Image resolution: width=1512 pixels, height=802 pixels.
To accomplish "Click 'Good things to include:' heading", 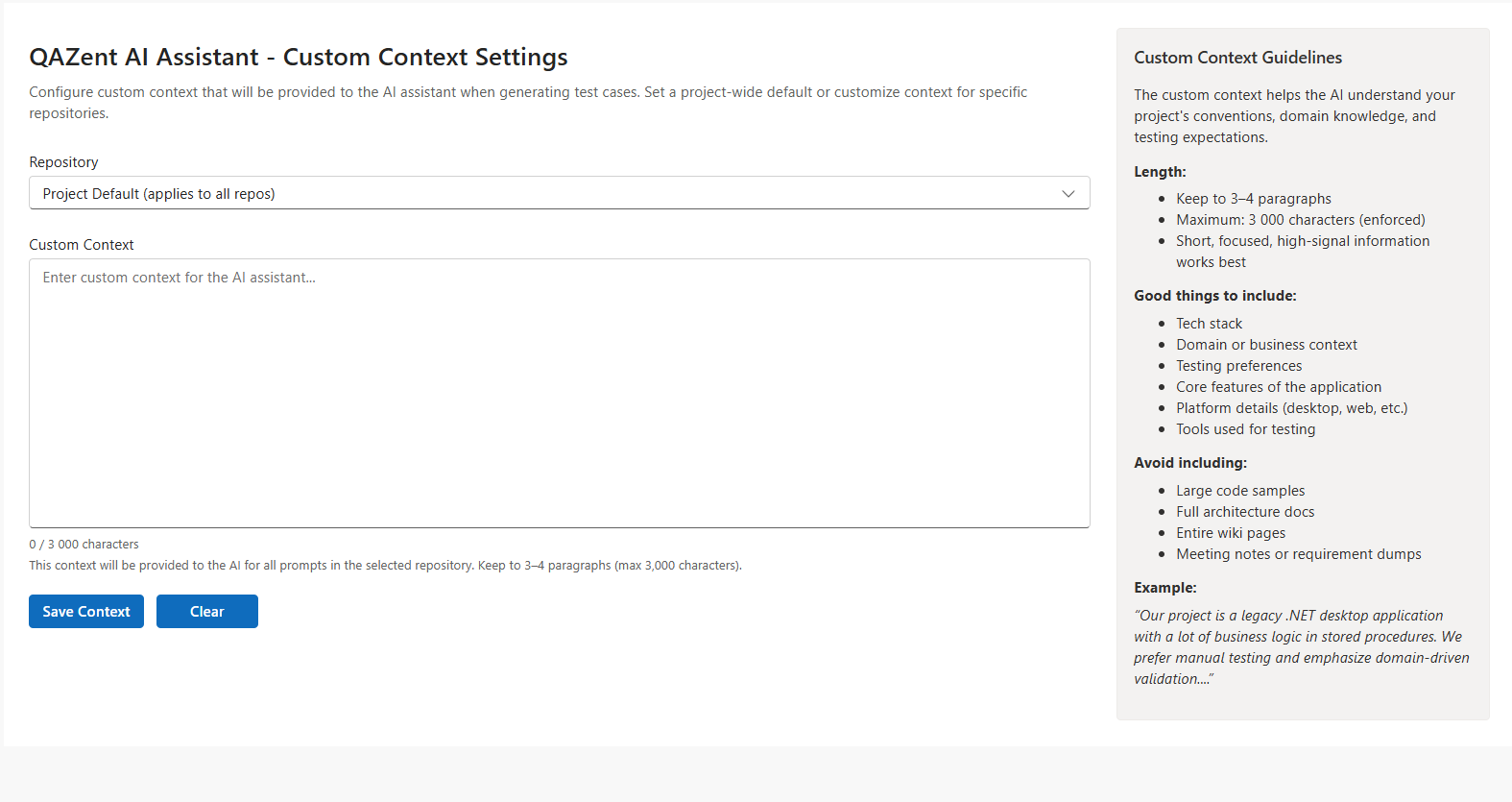I will coord(1215,296).
